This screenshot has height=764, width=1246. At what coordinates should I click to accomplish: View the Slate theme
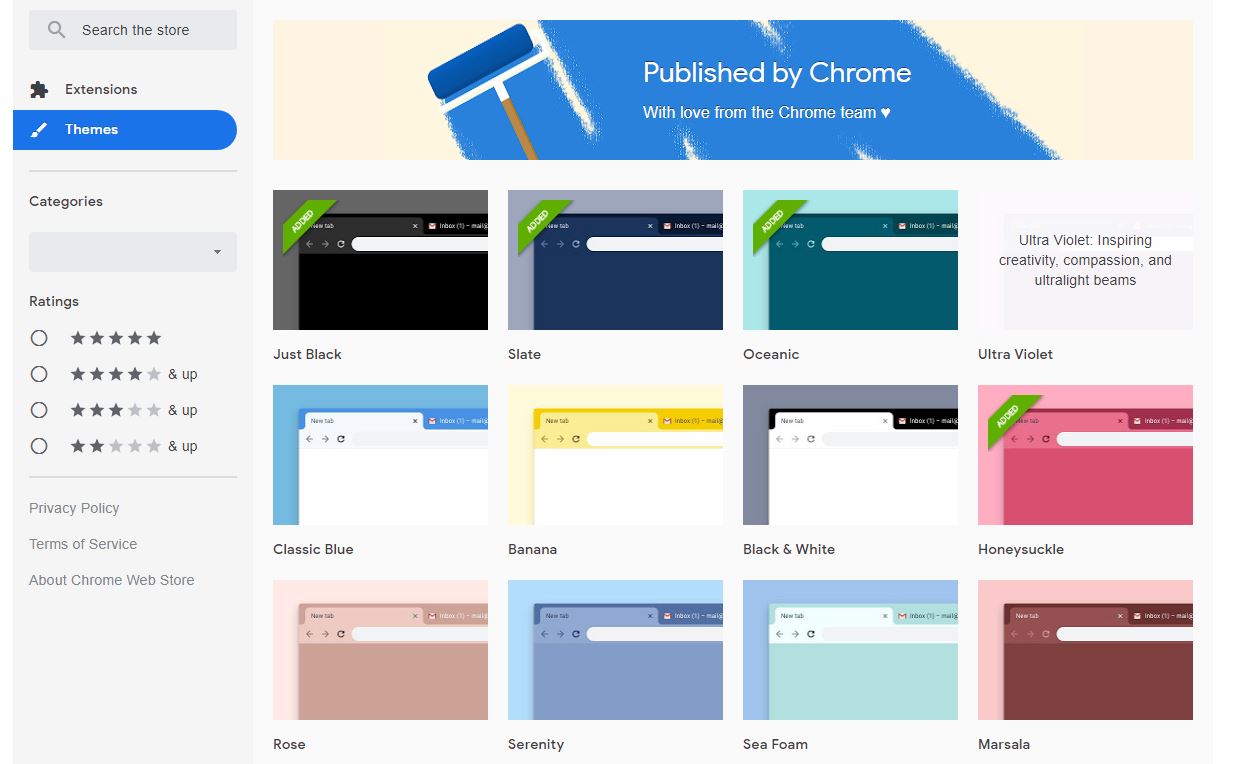[x=615, y=260]
